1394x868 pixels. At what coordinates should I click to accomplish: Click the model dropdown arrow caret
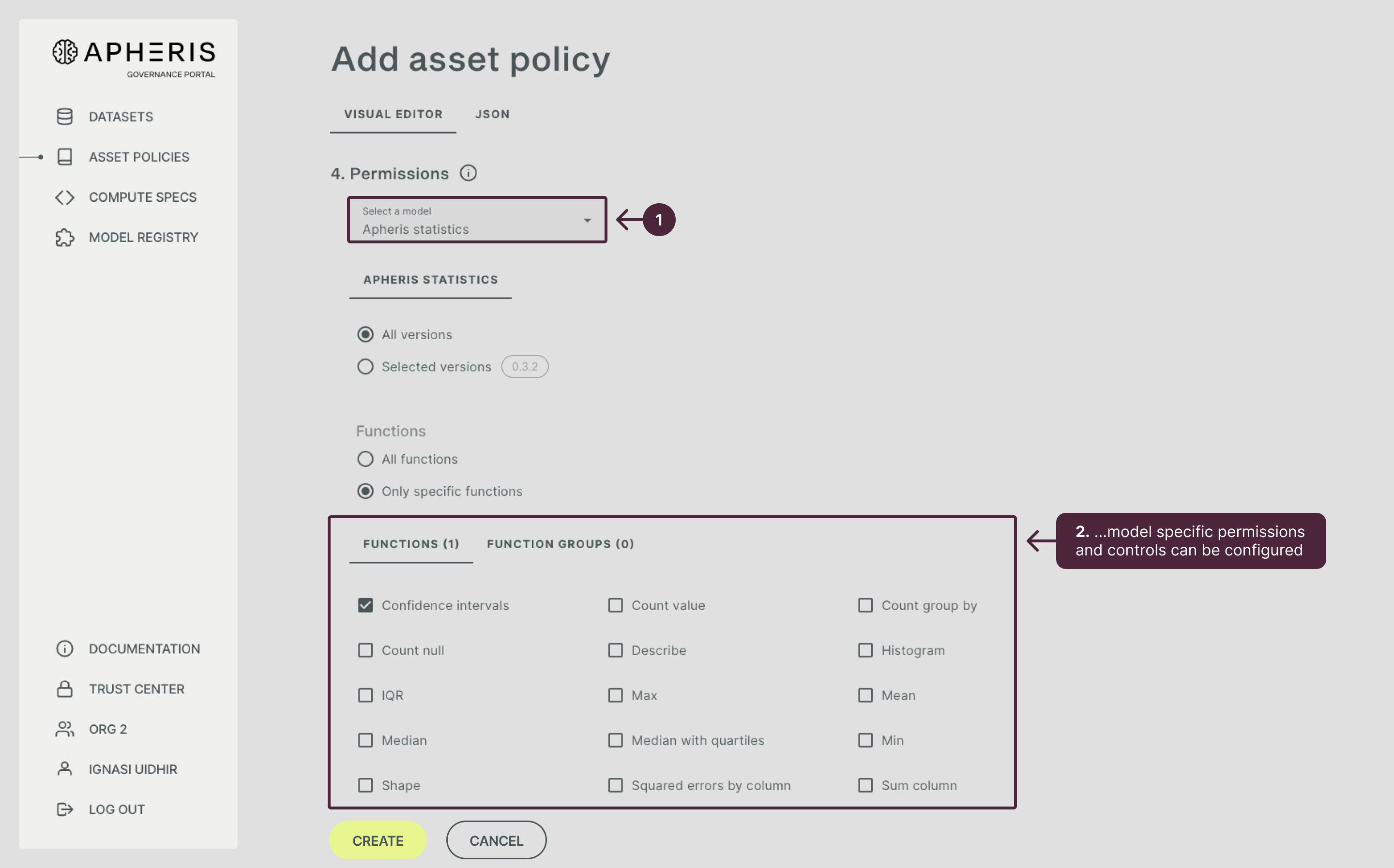[587, 221]
